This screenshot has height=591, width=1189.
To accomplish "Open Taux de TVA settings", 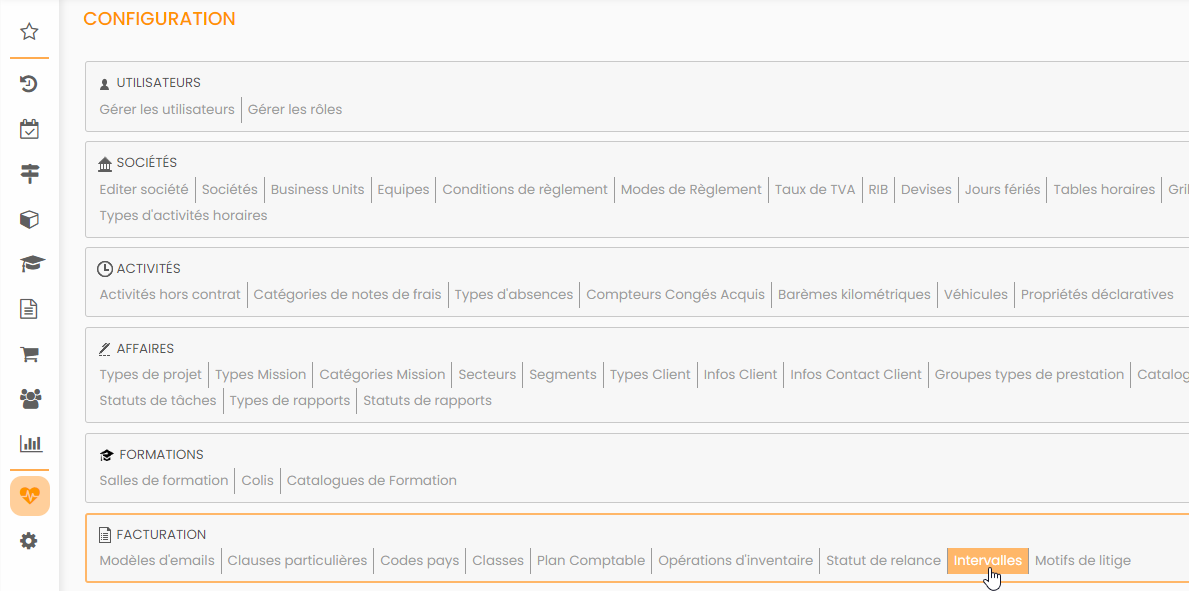I will point(814,189).
